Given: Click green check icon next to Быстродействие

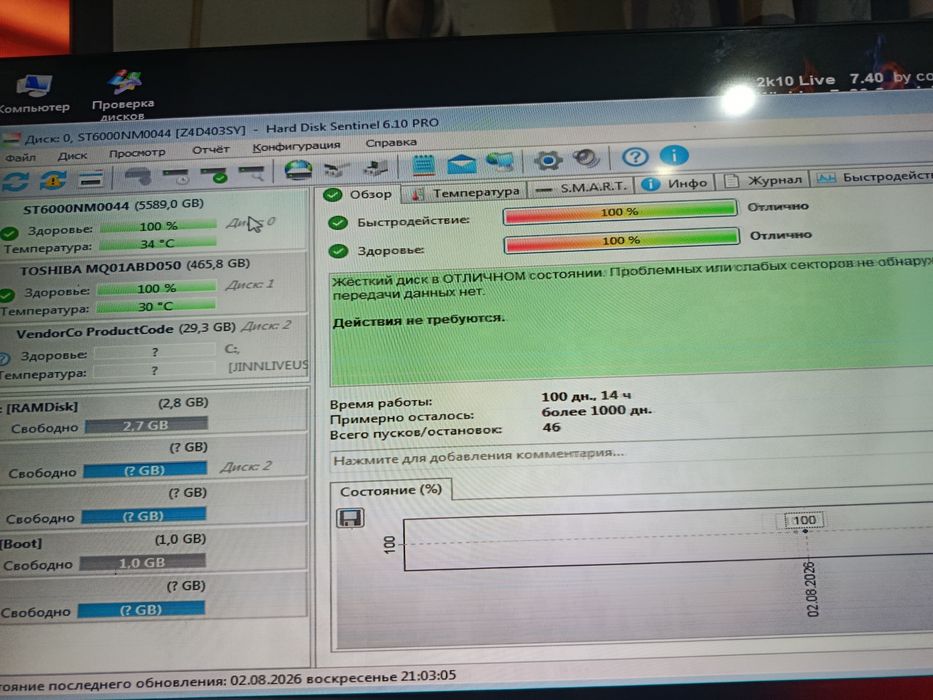Looking at the screenshot, I should tap(338, 223).
